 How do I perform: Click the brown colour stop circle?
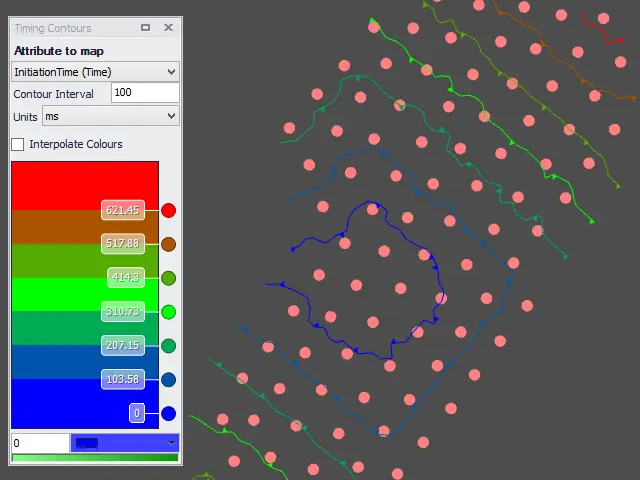(x=168, y=244)
